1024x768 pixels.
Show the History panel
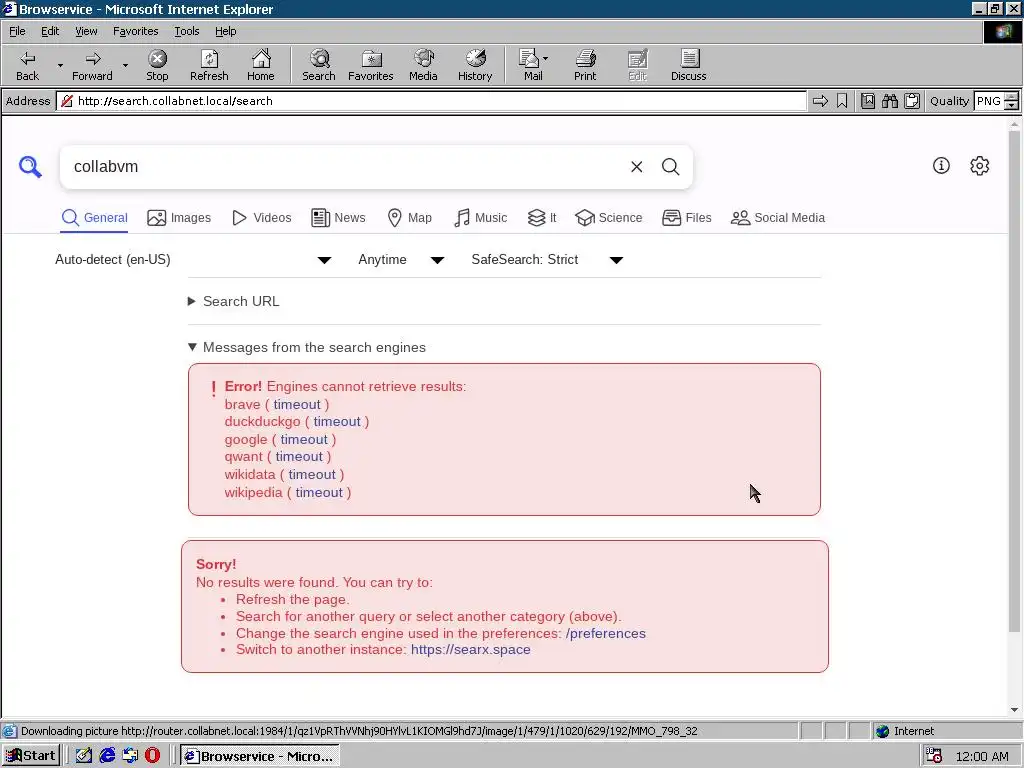tap(475, 65)
